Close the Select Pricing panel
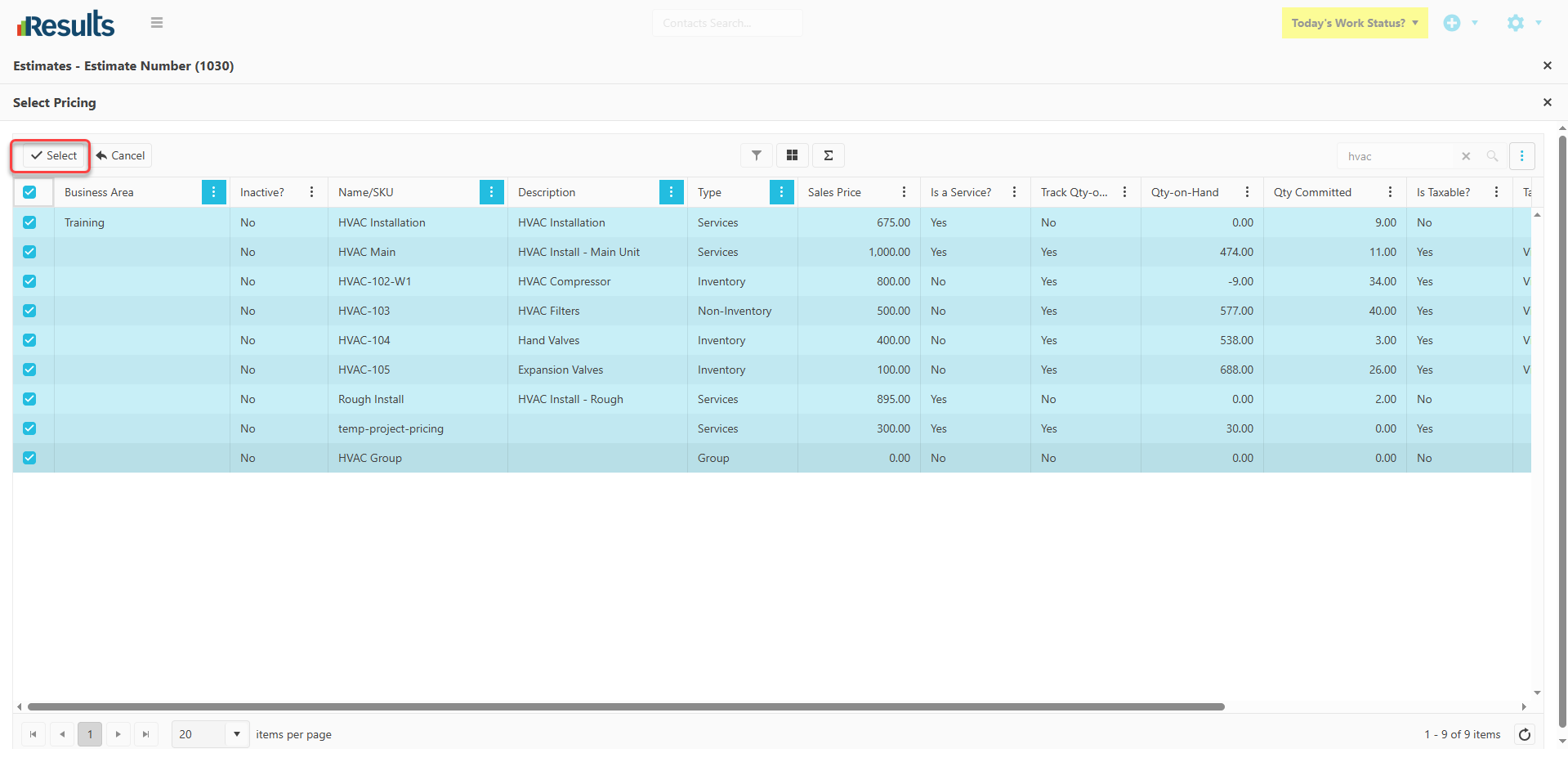 (1547, 102)
